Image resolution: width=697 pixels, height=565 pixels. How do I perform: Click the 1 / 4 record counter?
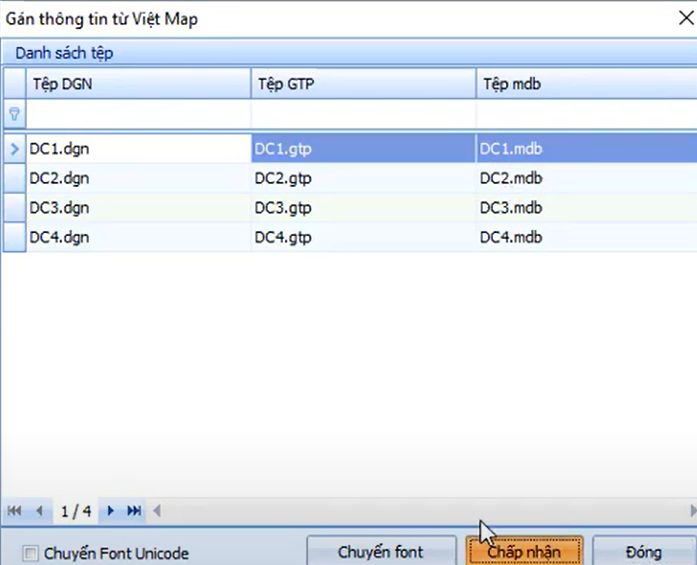click(76, 511)
